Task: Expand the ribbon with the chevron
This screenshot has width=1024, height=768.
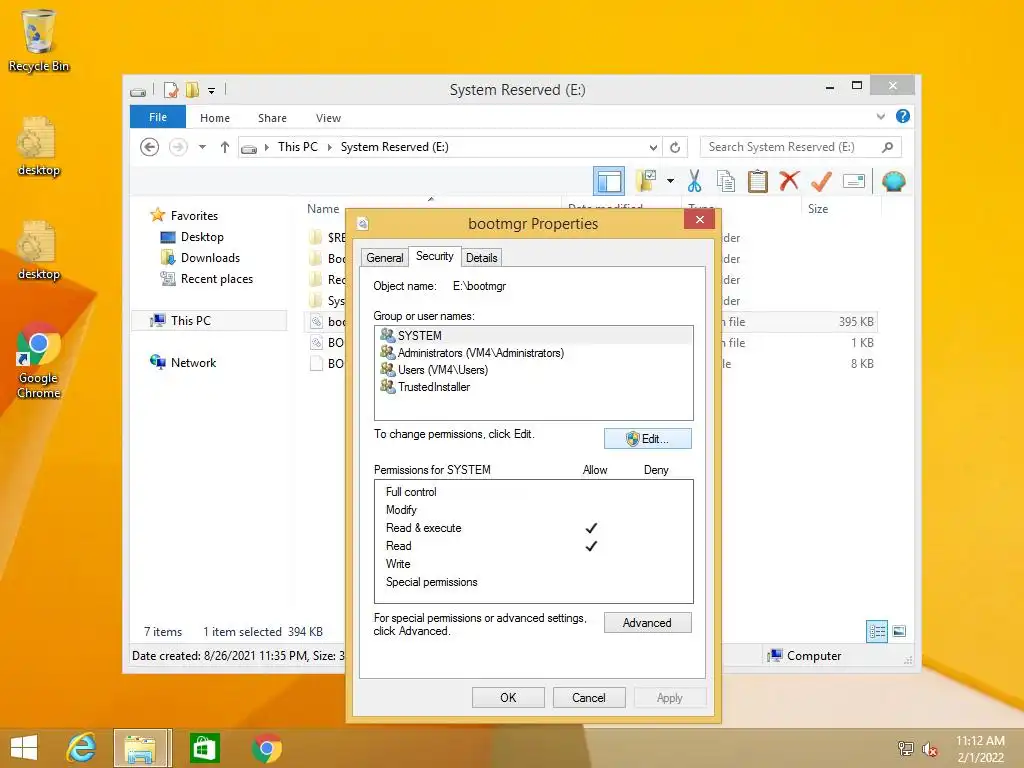Action: pyautogui.click(x=880, y=117)
